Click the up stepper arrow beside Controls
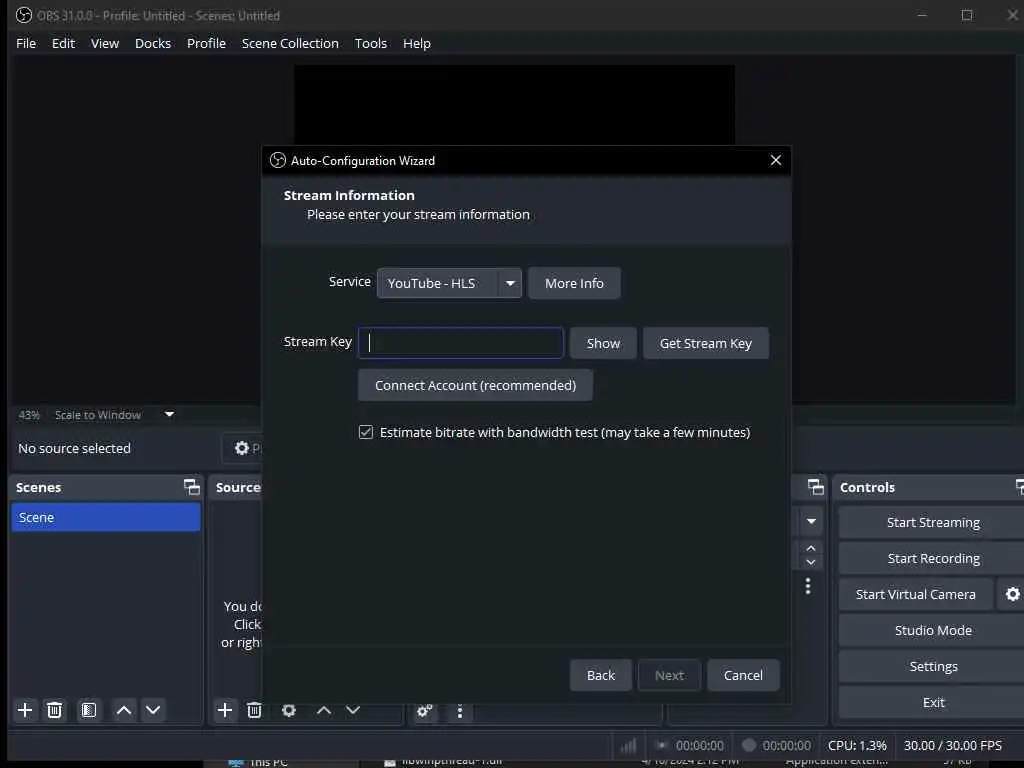Screen dimensions: 1024x768 click(810, 548)
